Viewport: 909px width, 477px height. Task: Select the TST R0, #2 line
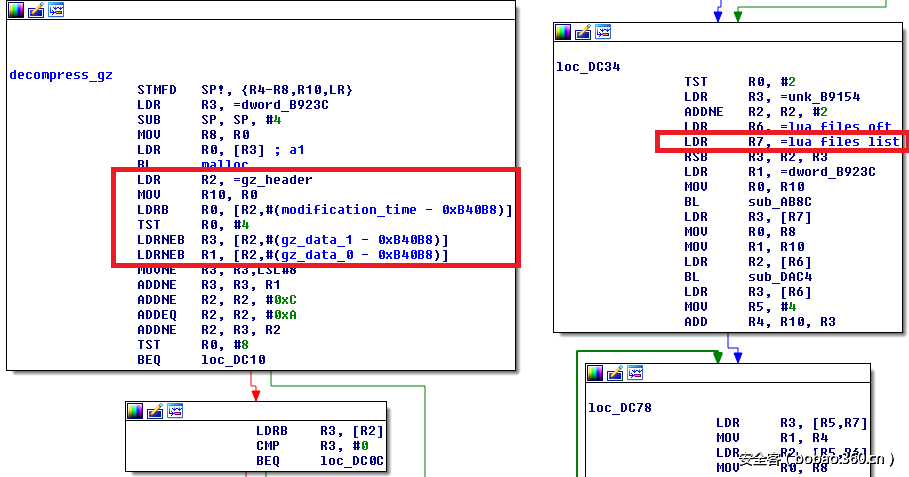[740, 82]
